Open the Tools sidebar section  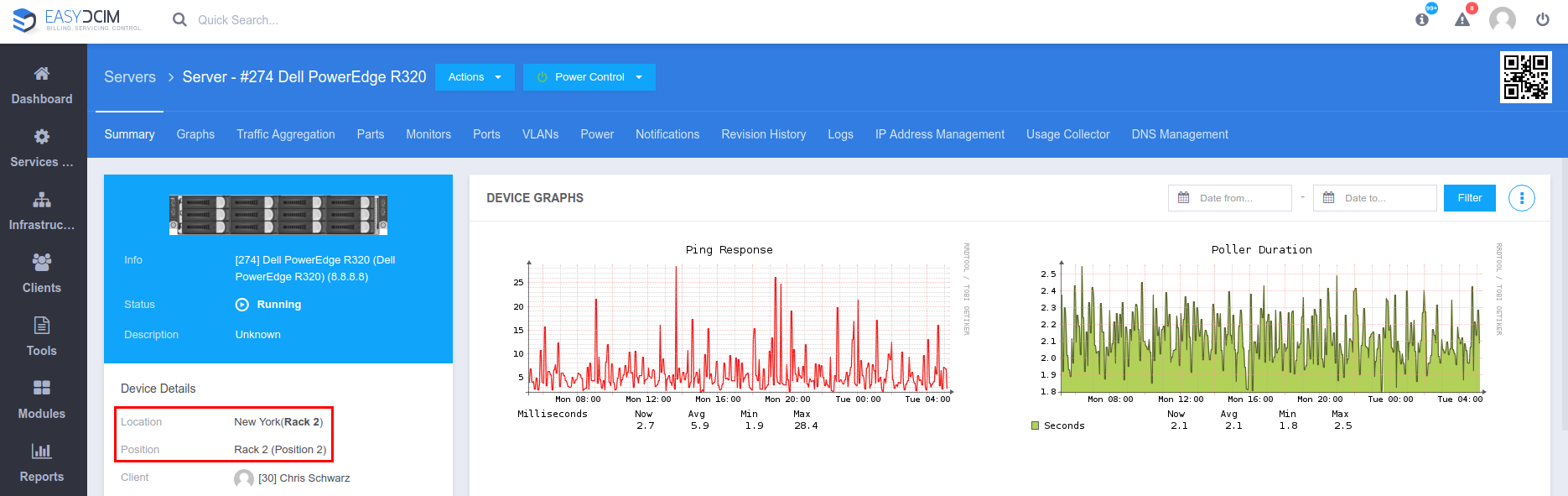(x=42, y=337)
